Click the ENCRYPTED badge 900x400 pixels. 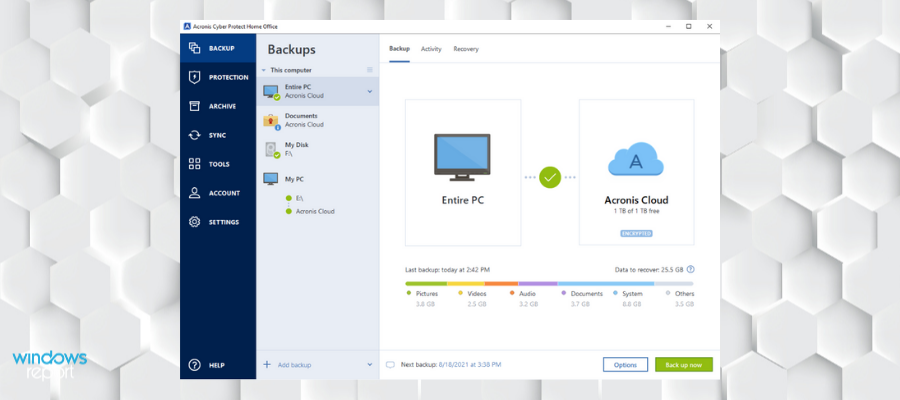(636, 234)
